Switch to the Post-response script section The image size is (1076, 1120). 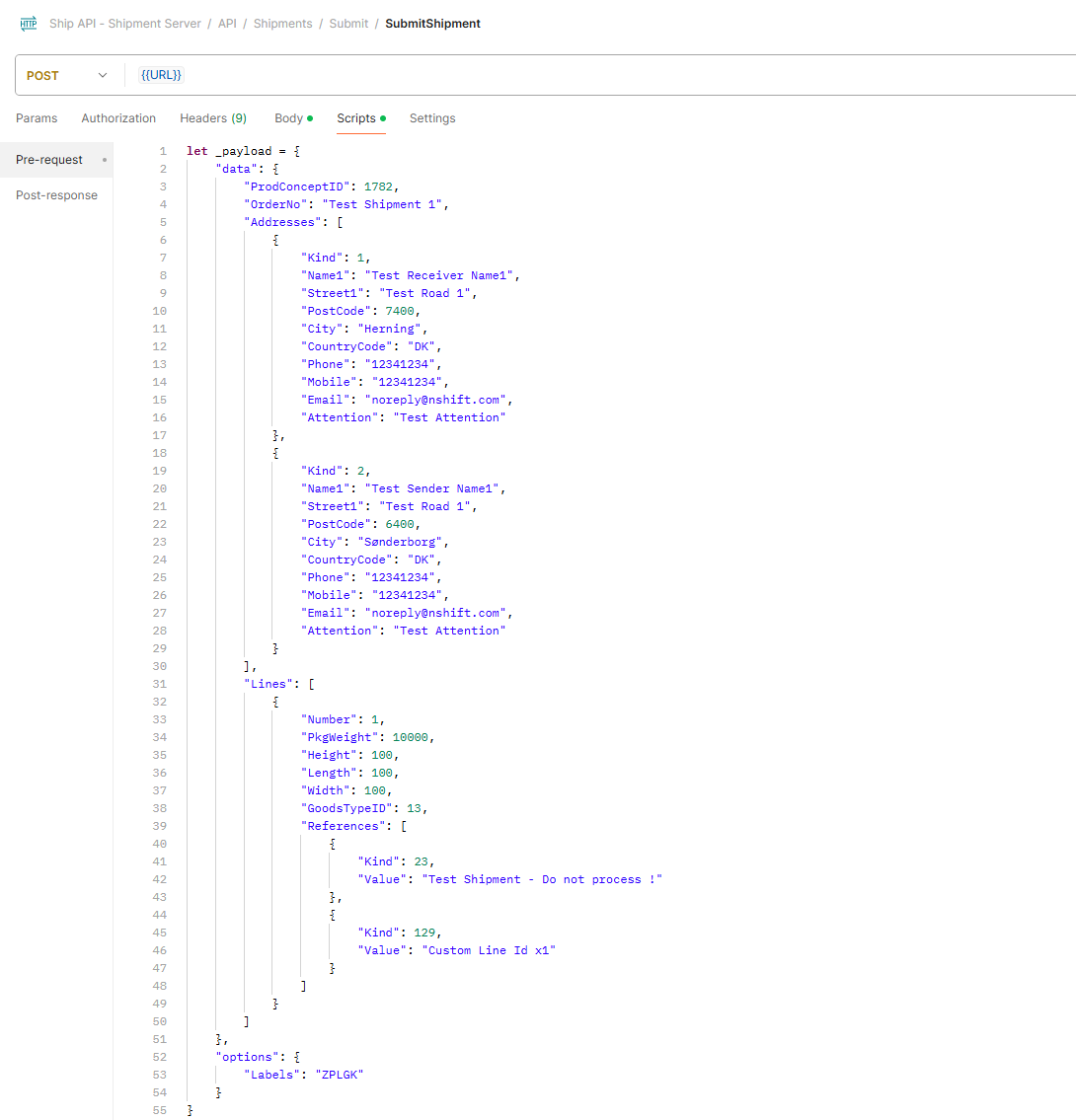point(56,195)
